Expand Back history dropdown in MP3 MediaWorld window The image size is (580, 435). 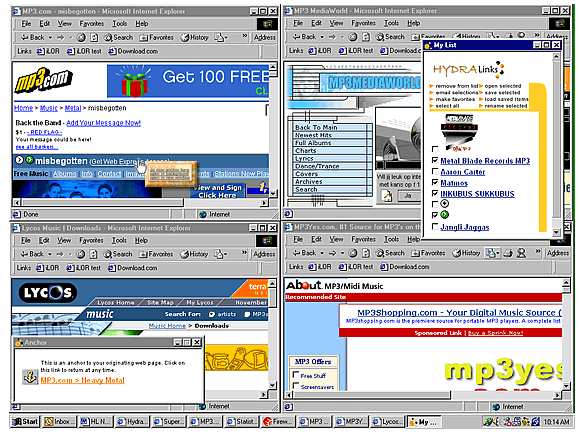point(322,37)
